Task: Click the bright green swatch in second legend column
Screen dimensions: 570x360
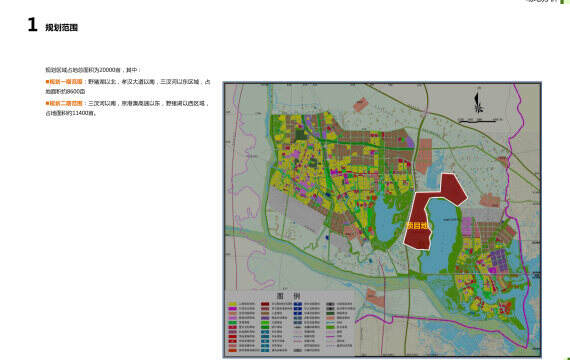Action: click(x=265, y=323)
